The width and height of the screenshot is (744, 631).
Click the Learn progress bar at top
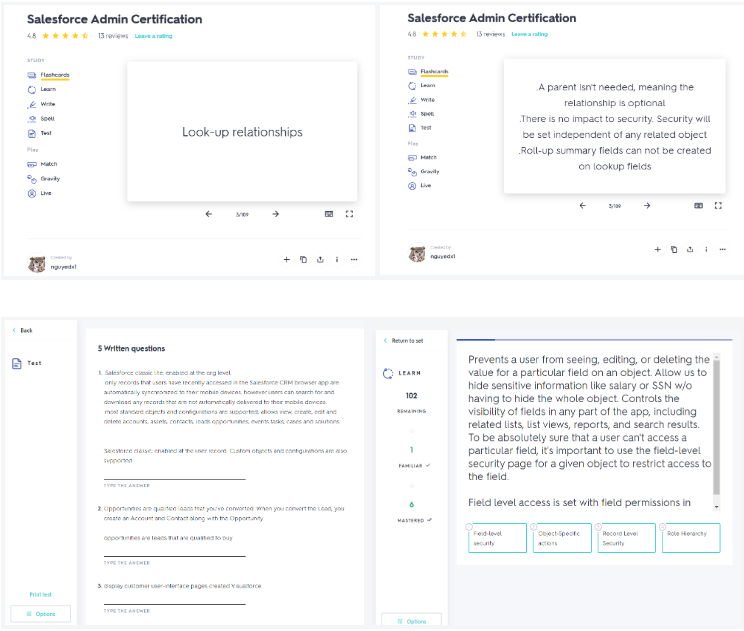(594, 340)
